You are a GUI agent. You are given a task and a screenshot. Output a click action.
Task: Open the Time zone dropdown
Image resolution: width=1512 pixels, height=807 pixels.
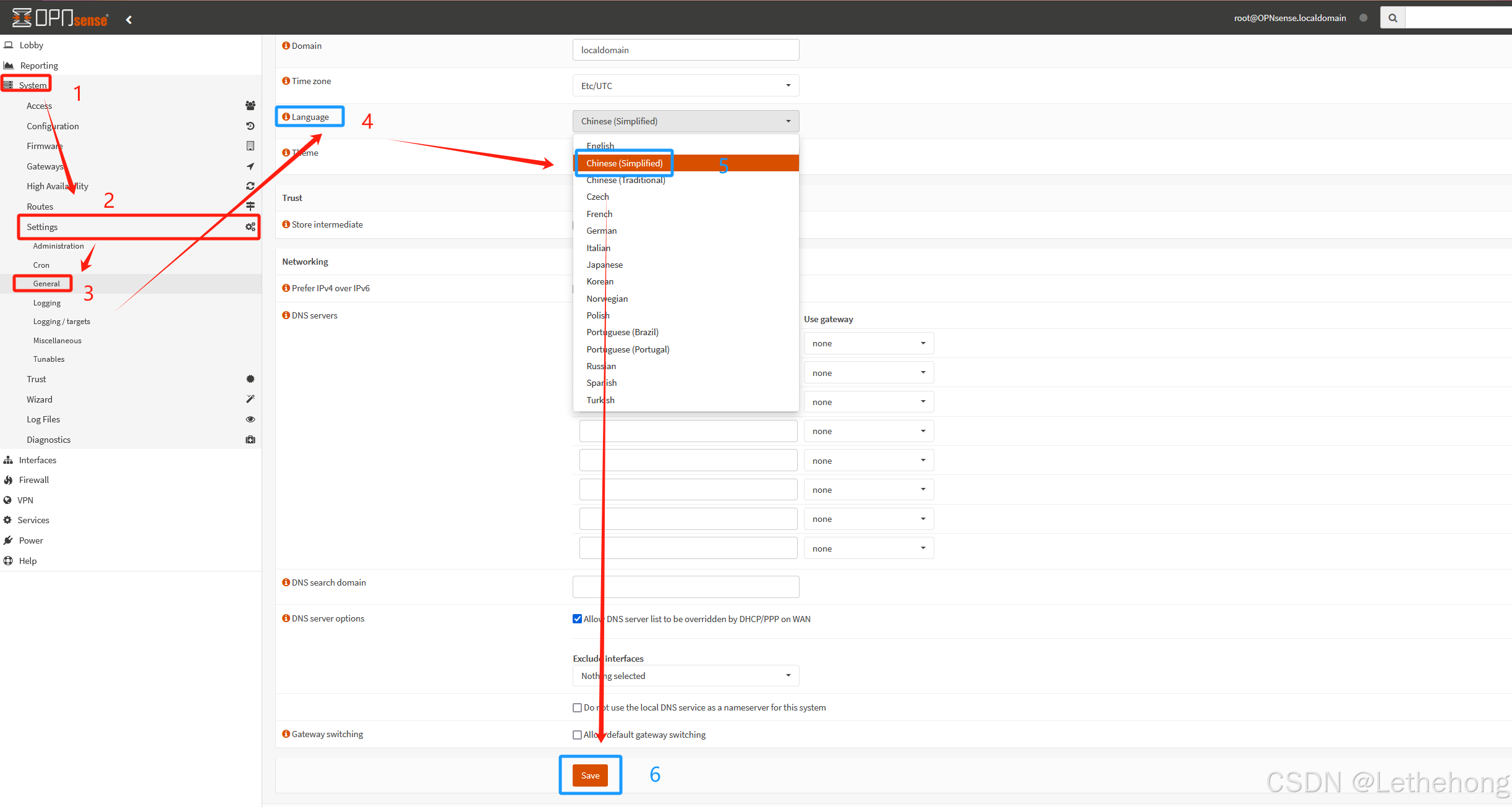(x=685, y=85)
